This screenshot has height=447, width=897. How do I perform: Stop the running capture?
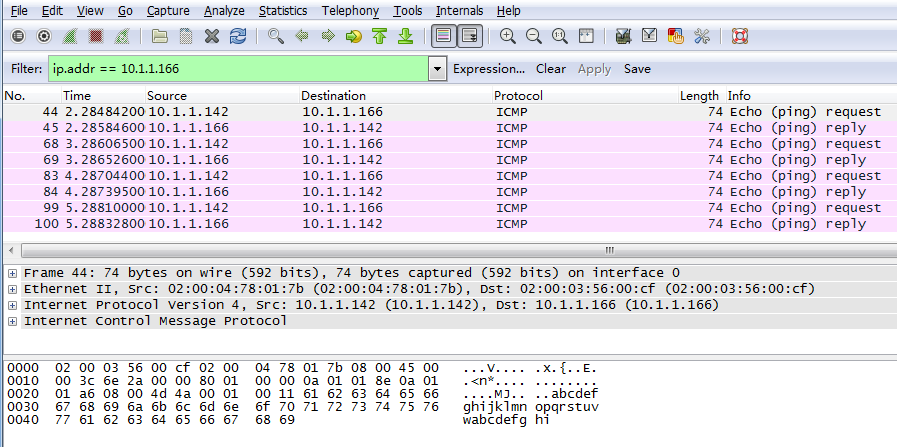tap(96, 37)
